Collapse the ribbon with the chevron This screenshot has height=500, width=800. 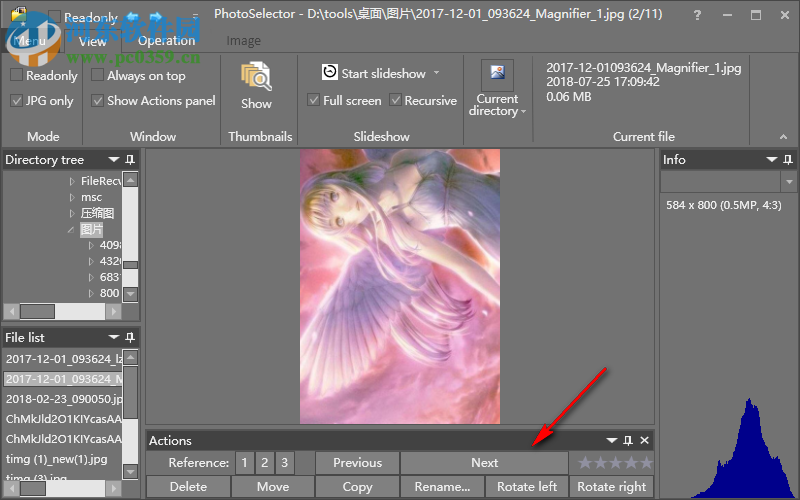pos(783,137)
